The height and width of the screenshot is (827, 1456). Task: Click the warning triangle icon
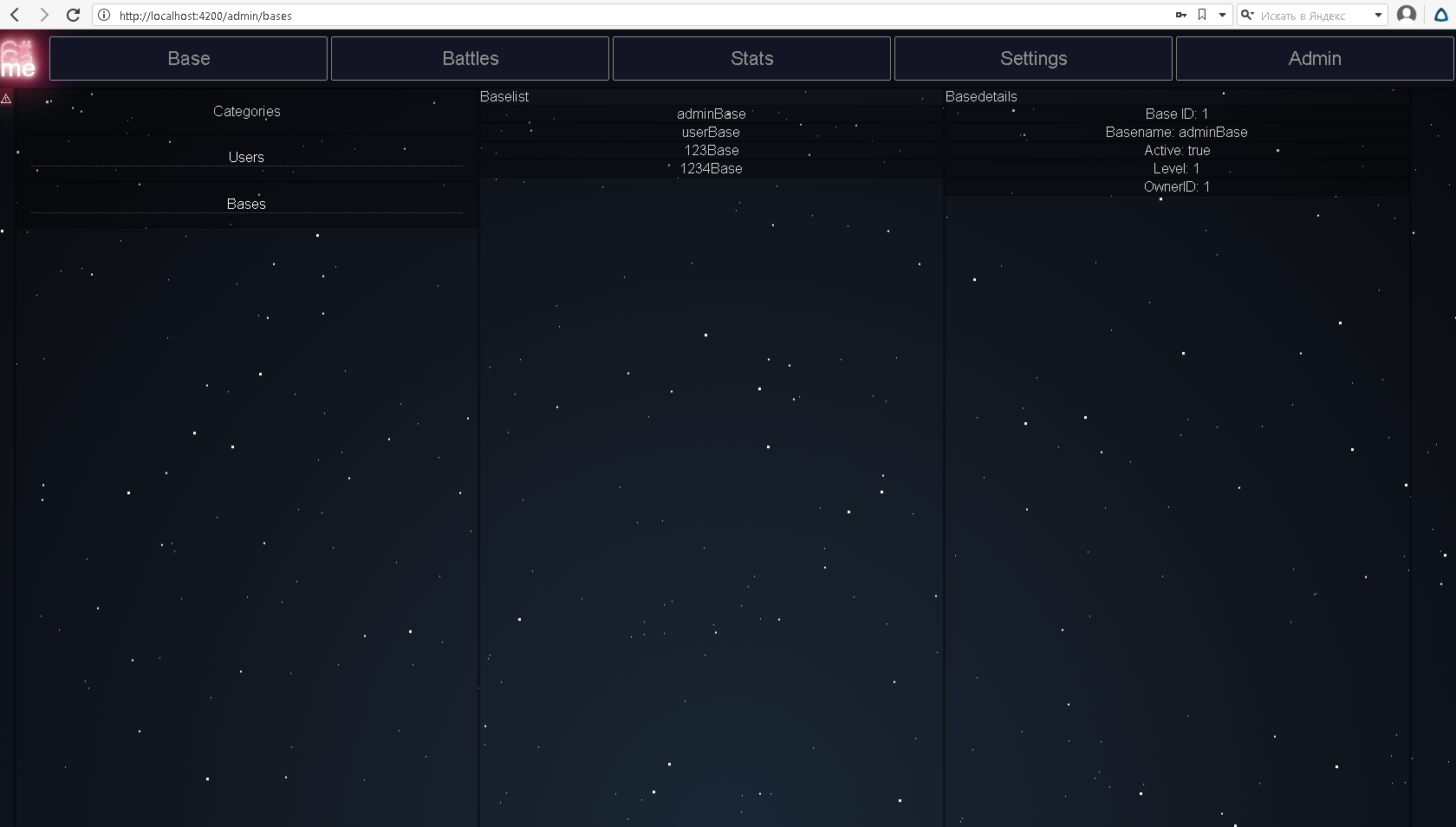point(6,99)
